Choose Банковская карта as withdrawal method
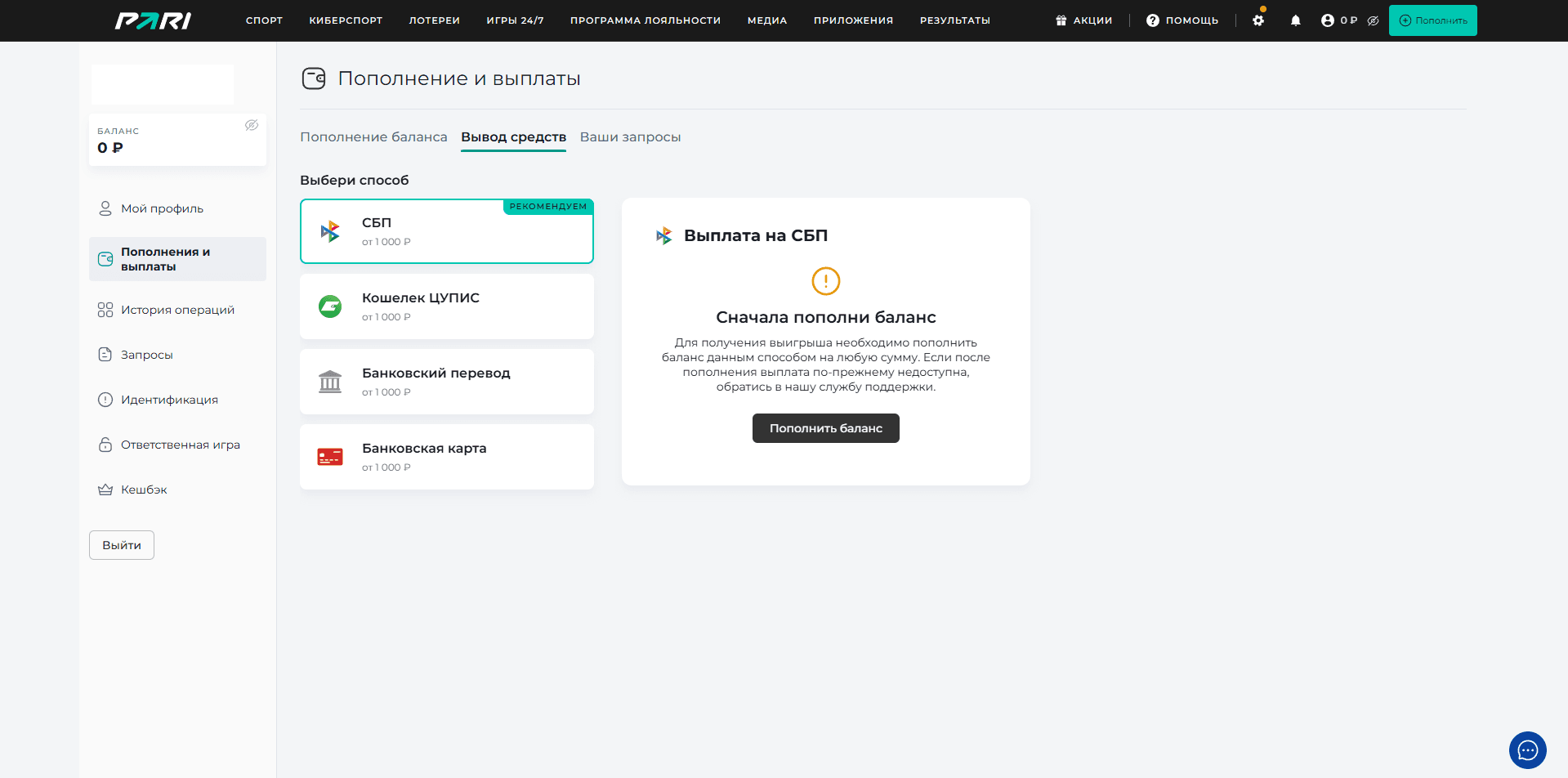 (447, 457)
